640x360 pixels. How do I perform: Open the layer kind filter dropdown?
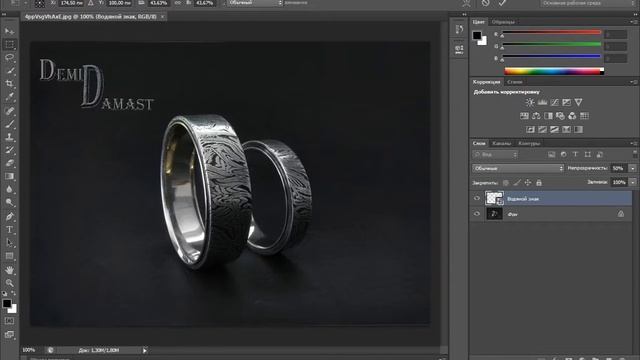coord(495,155)
